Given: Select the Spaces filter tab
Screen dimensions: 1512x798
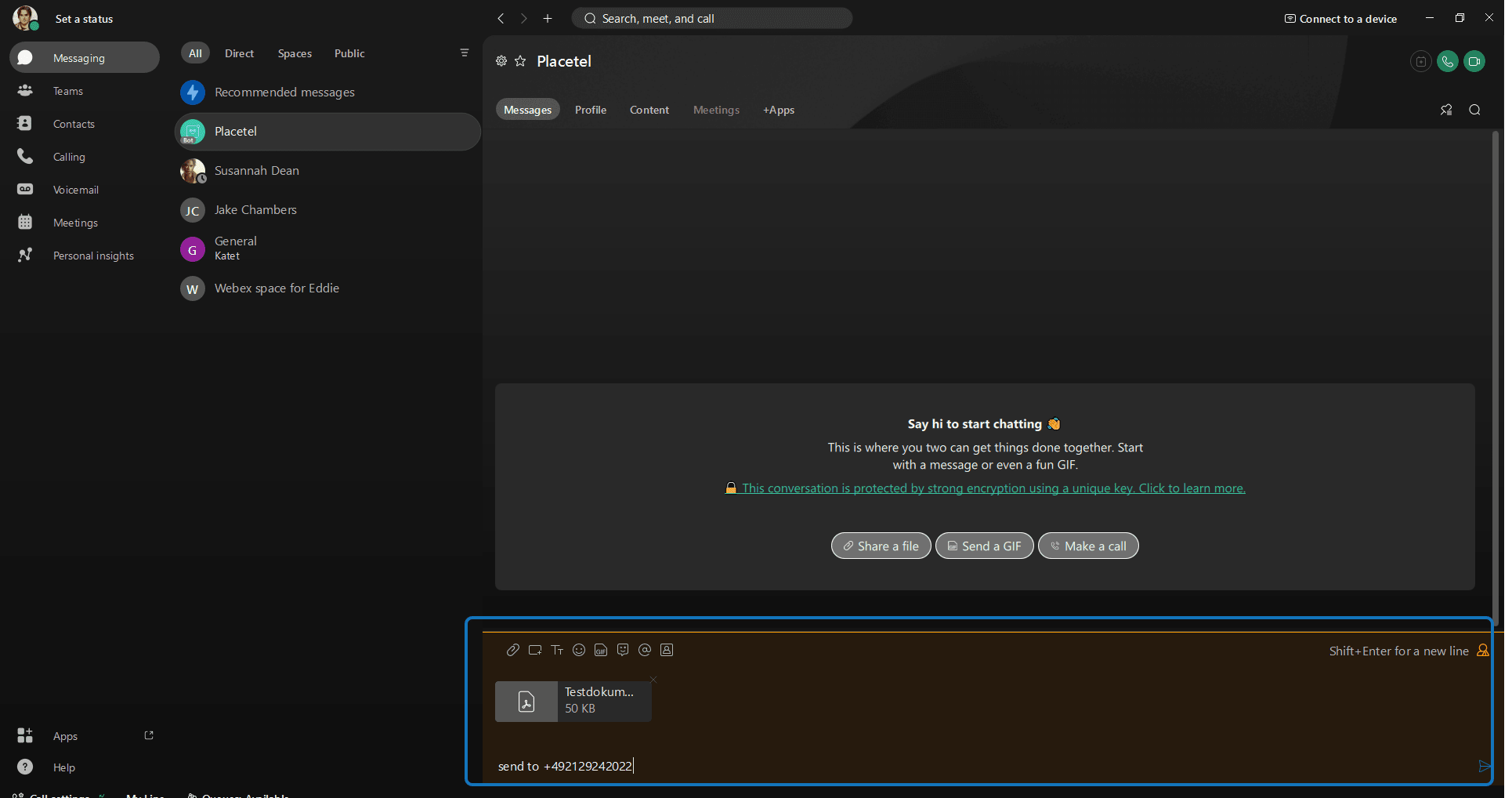Looking at the screenshot, I should [295, 53].
